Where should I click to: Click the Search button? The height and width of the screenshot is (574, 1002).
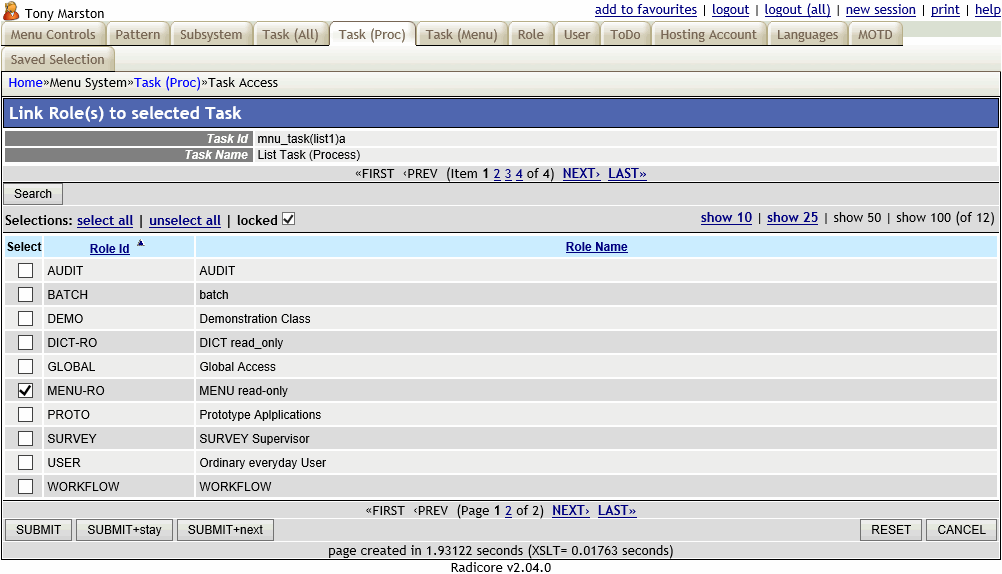pos(33,194)
